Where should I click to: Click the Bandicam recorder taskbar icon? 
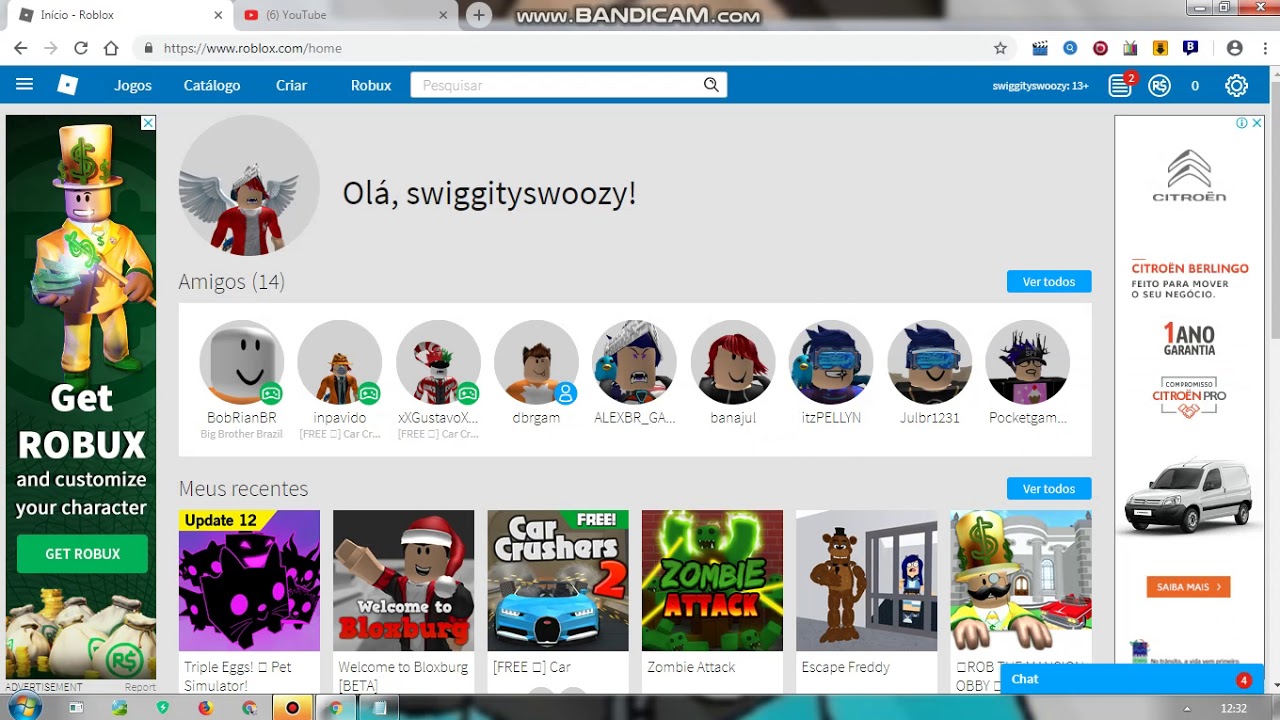coord(292,708)
